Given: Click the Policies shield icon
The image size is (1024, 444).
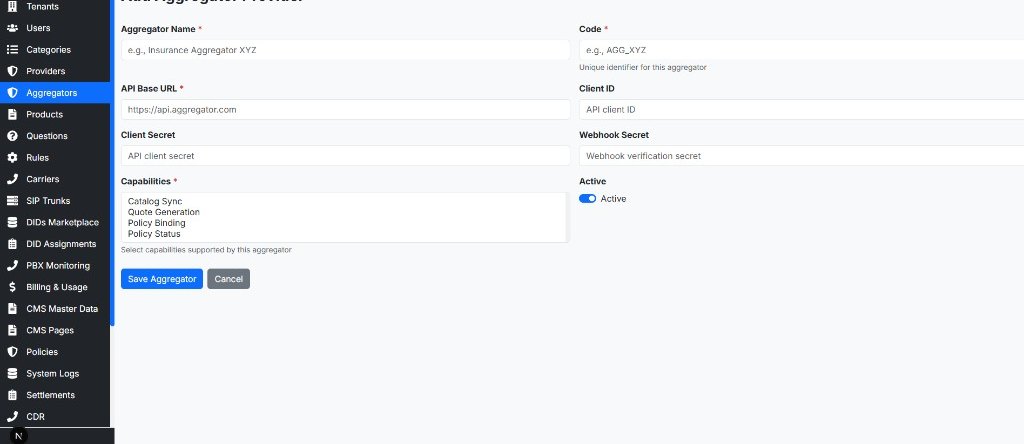Looking at the screenshot, I should coord(12,351).
